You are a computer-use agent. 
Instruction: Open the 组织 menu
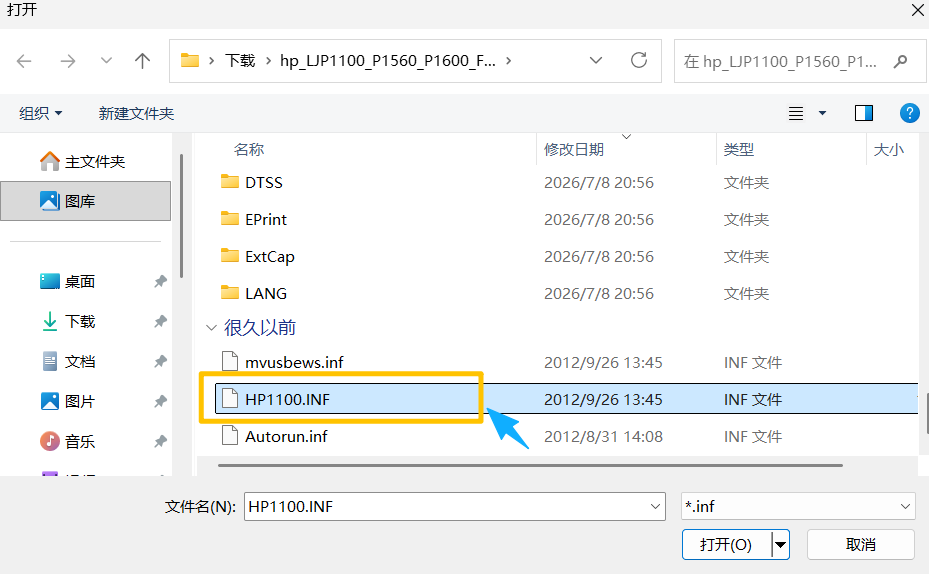click(40, 113)
